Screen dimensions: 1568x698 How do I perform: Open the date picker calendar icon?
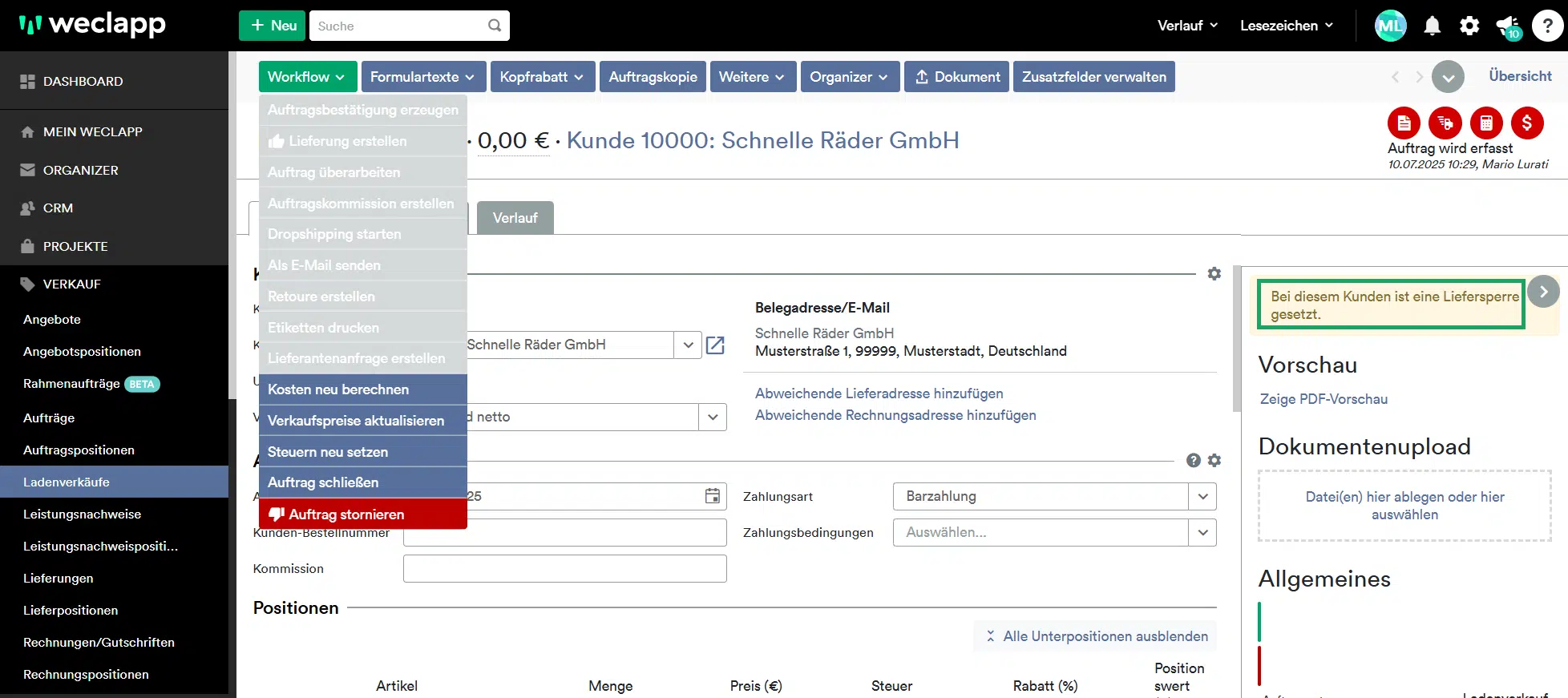click(x=712, y=496)
